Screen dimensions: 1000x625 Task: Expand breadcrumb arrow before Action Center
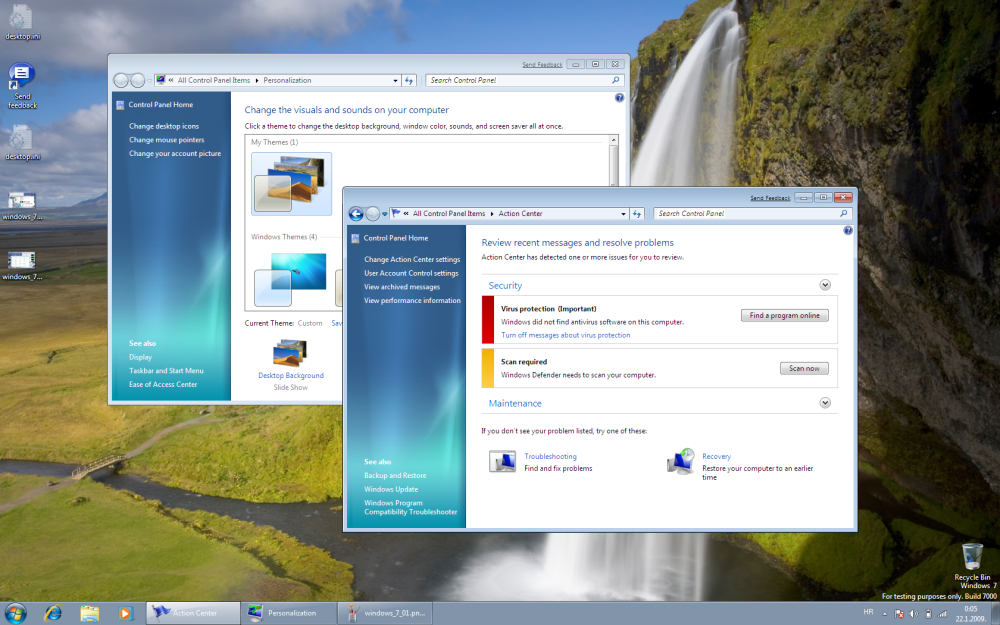492,214
